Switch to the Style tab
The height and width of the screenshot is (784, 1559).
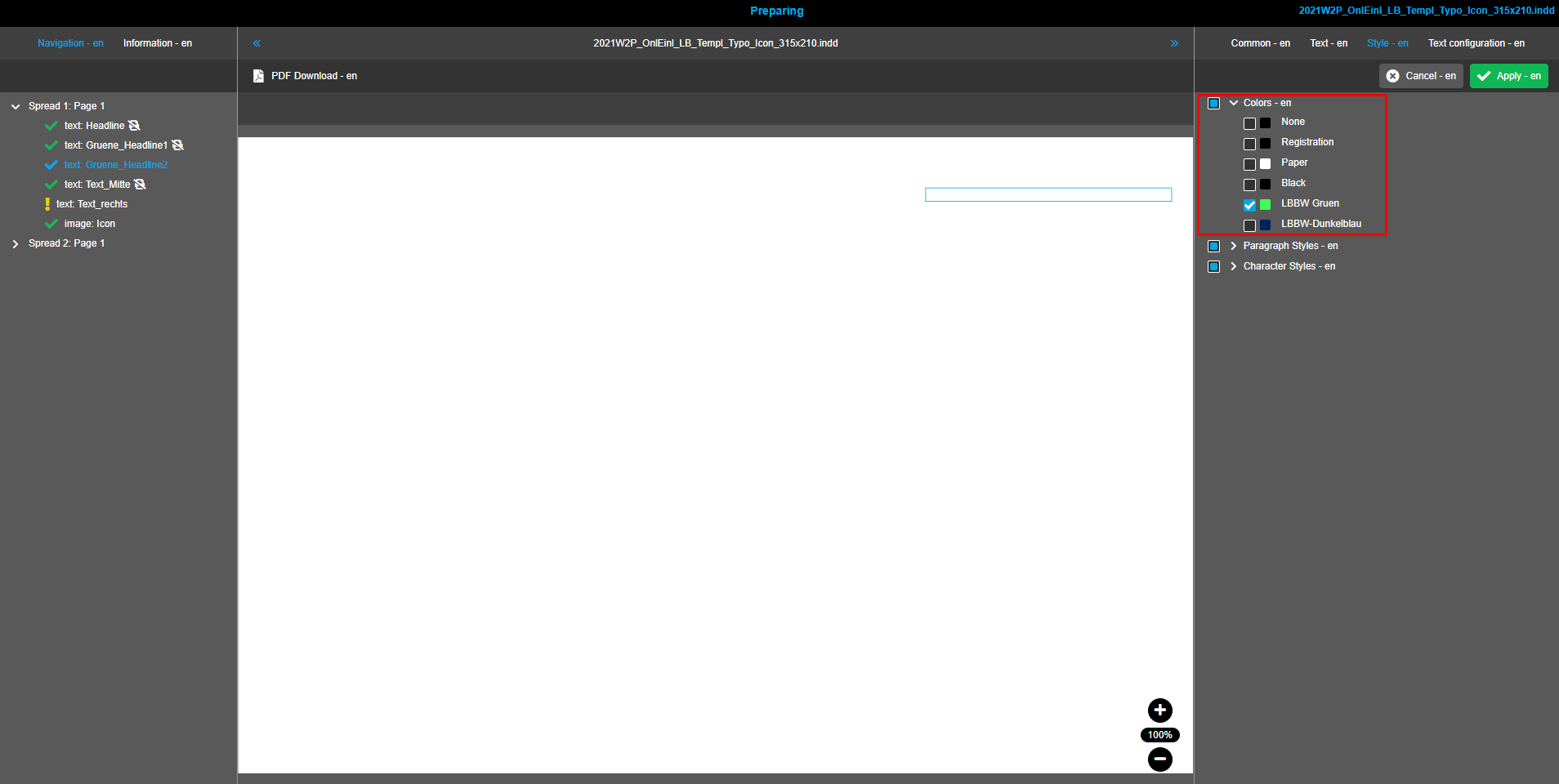1387,43
